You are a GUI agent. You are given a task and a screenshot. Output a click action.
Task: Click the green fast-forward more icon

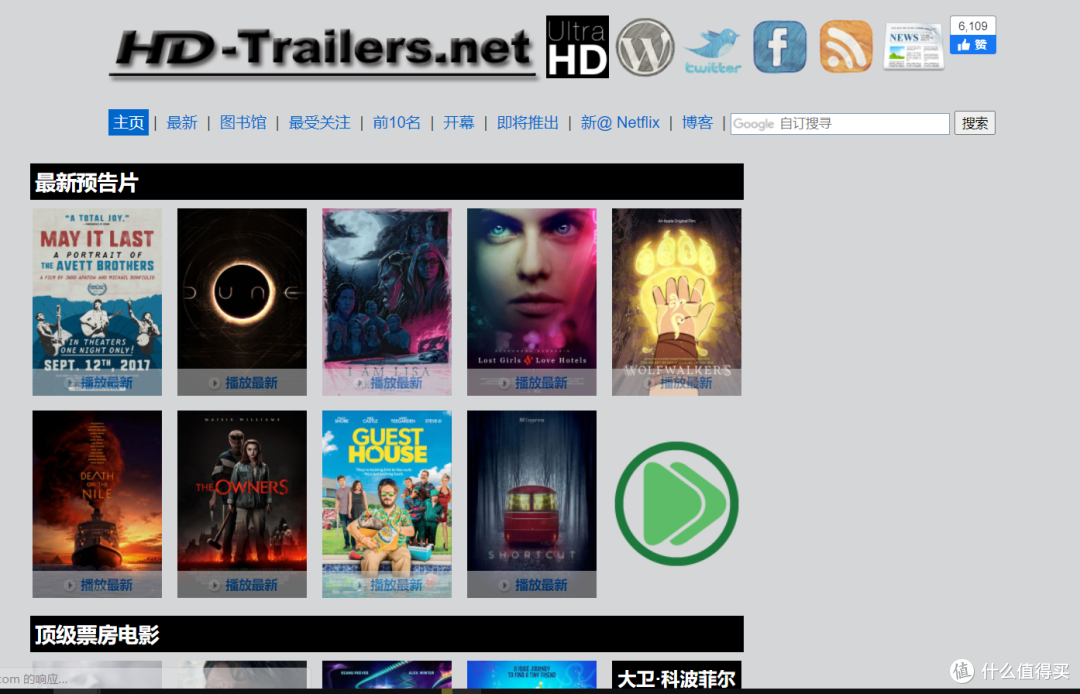click(676, 503)
